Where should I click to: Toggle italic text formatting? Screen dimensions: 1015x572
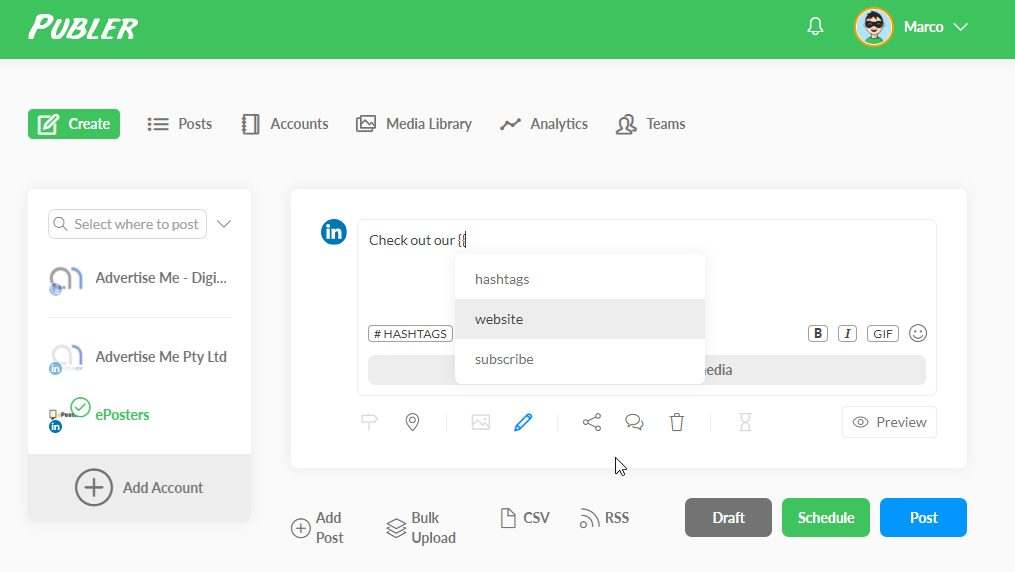[847, 334]
